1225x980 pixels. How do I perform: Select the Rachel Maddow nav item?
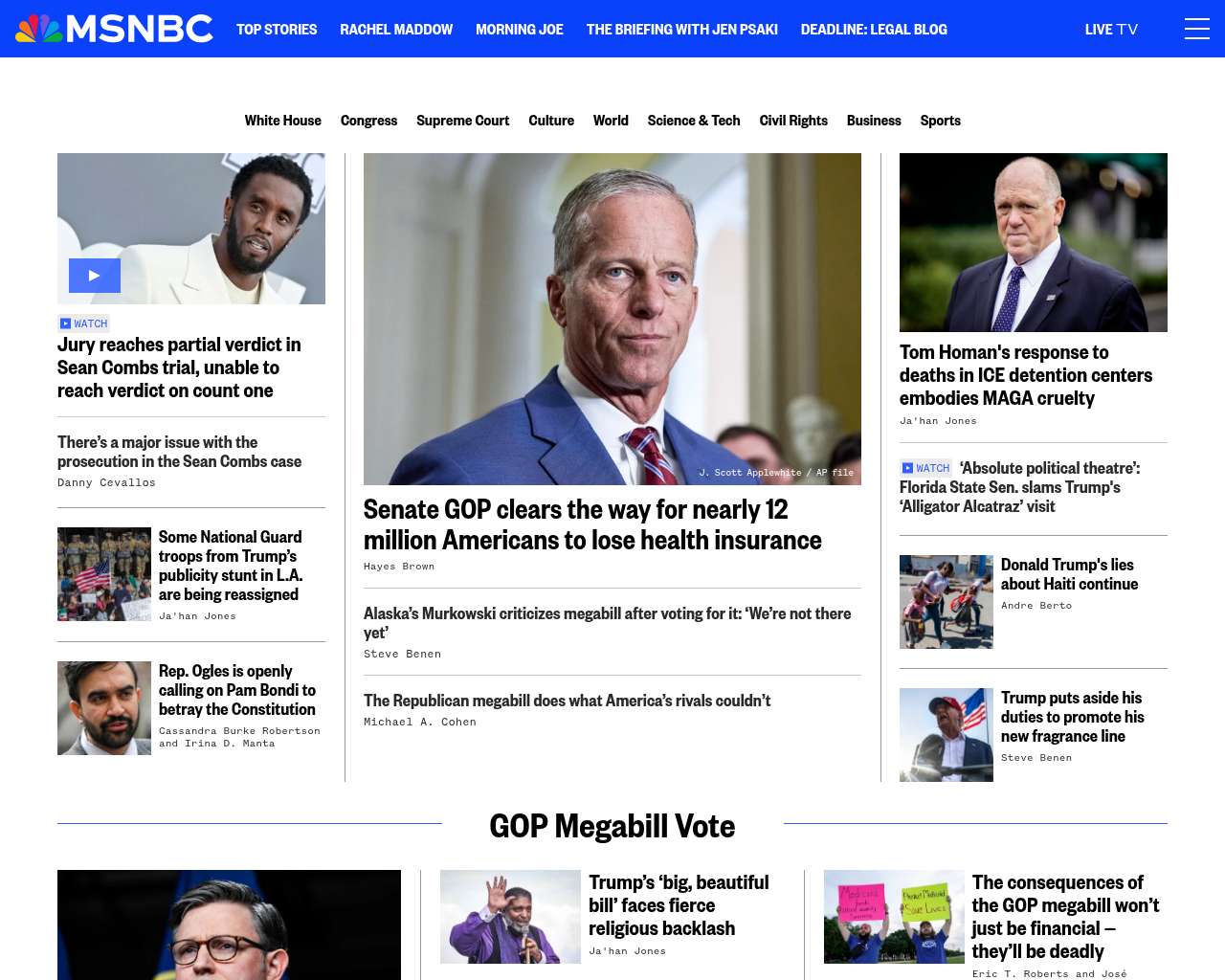(396, 30)
